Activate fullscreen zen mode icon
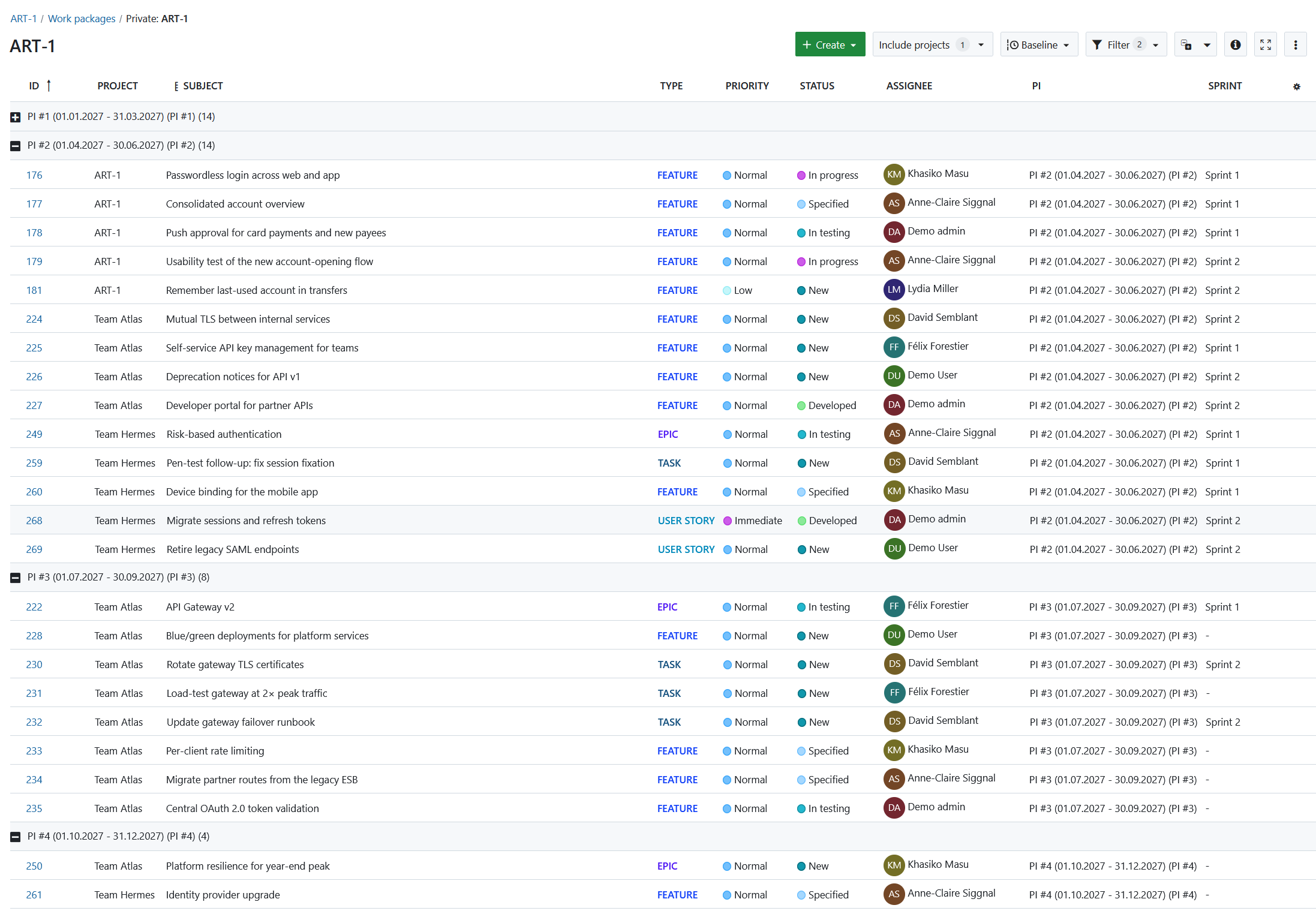The height and width of the screenshot is (914, 1316). click(x=1266, y=45)
